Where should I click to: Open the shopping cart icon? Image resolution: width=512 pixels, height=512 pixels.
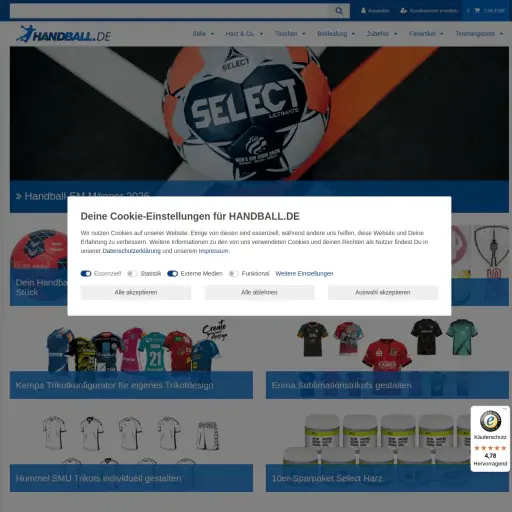477,11
